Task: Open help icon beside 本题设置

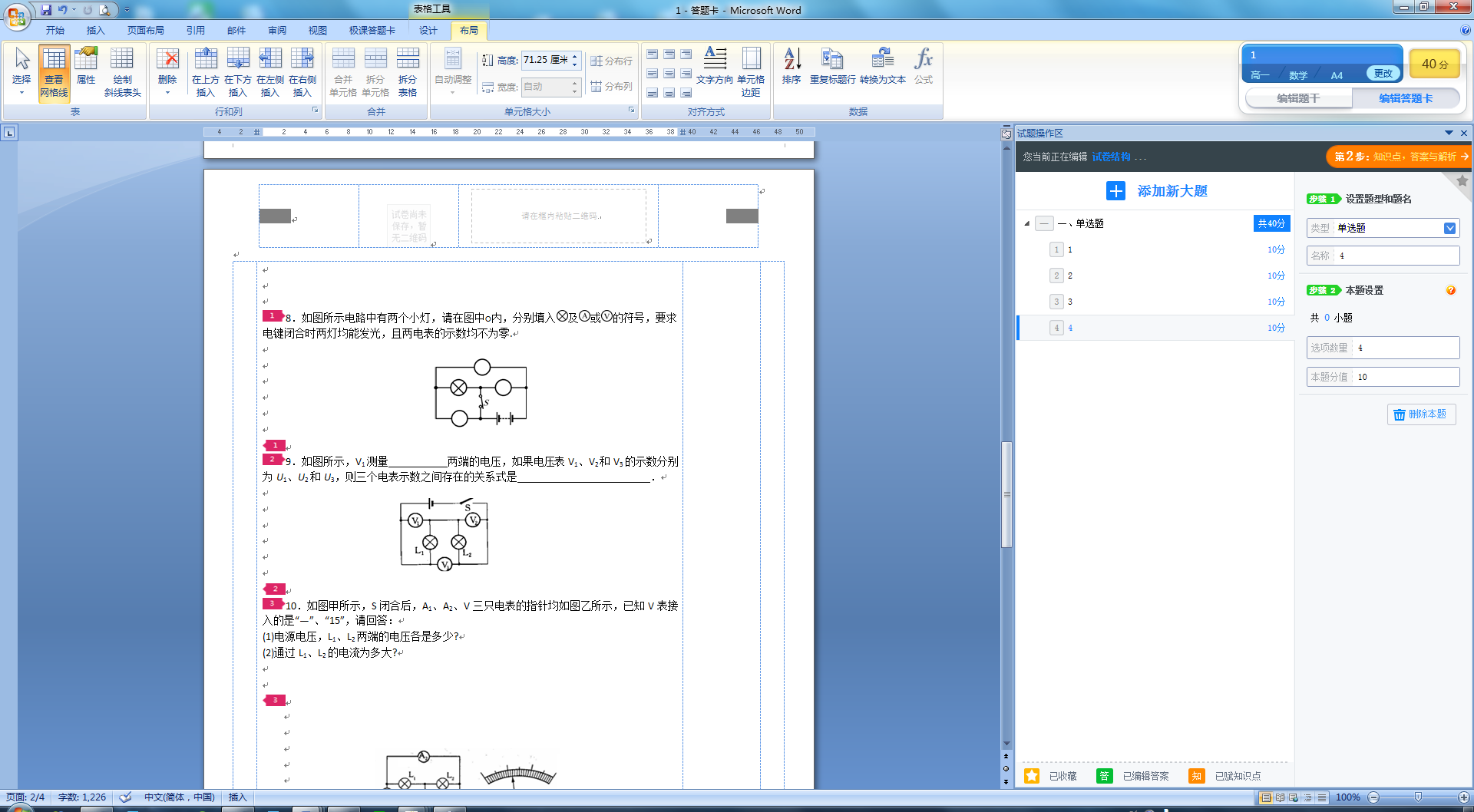Action: [x=1450, y=290]
